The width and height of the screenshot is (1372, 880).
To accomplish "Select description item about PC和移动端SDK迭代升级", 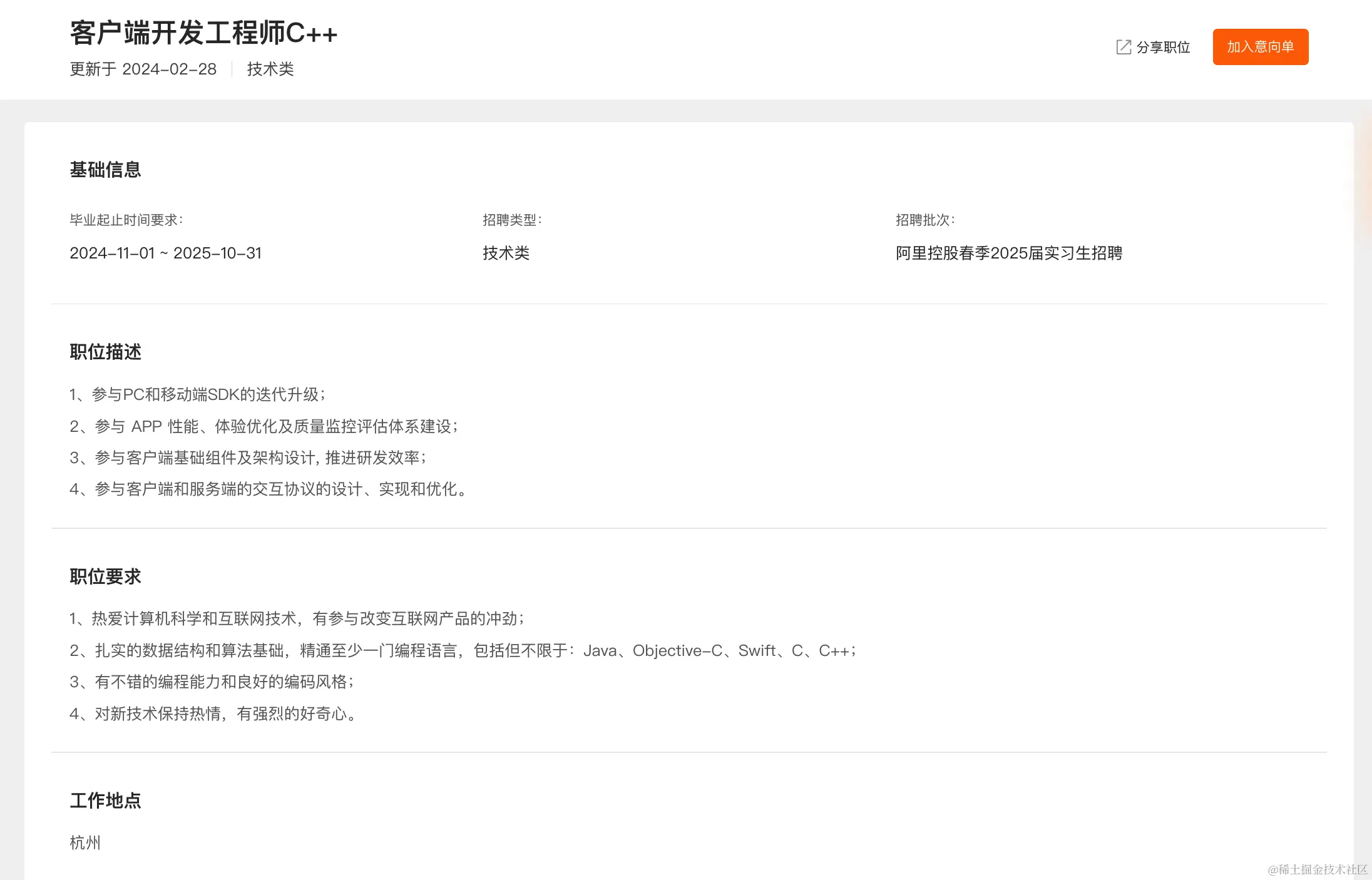I will click(198, 394).
